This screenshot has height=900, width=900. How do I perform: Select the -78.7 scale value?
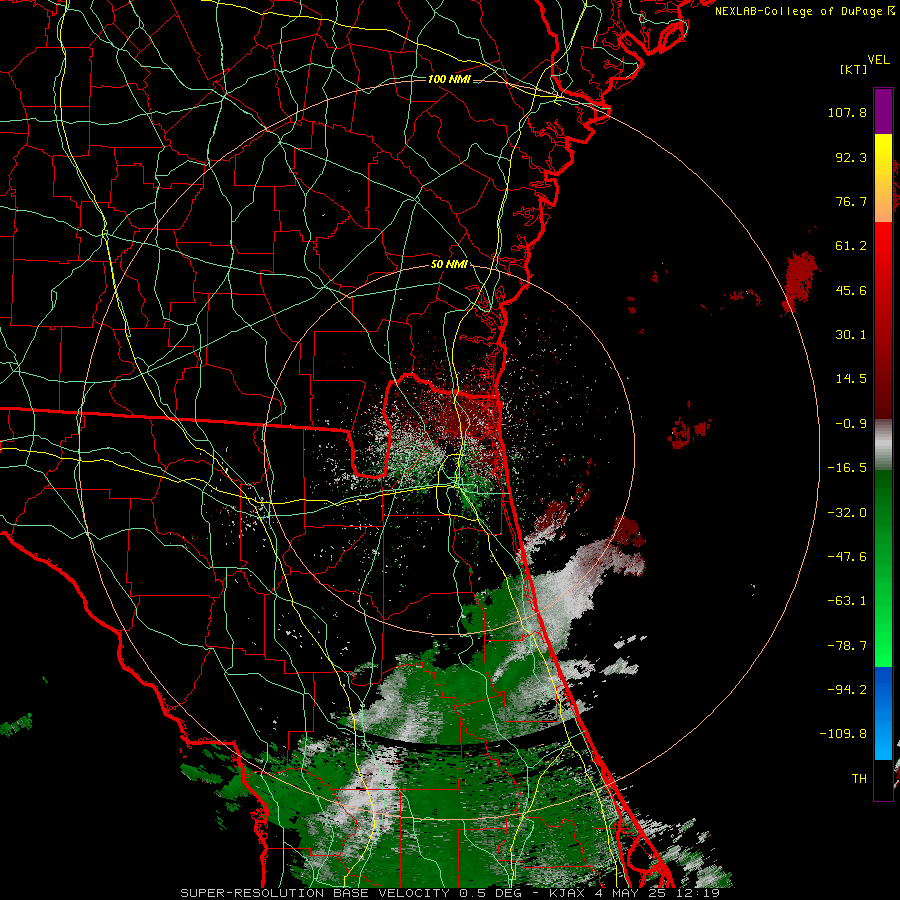[847, 646]
